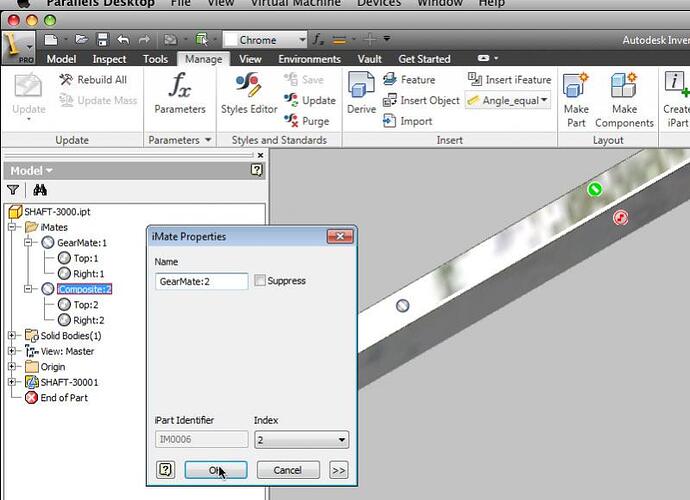Close the Model browser panel
The image size is (690, 500).
(260, 155)
